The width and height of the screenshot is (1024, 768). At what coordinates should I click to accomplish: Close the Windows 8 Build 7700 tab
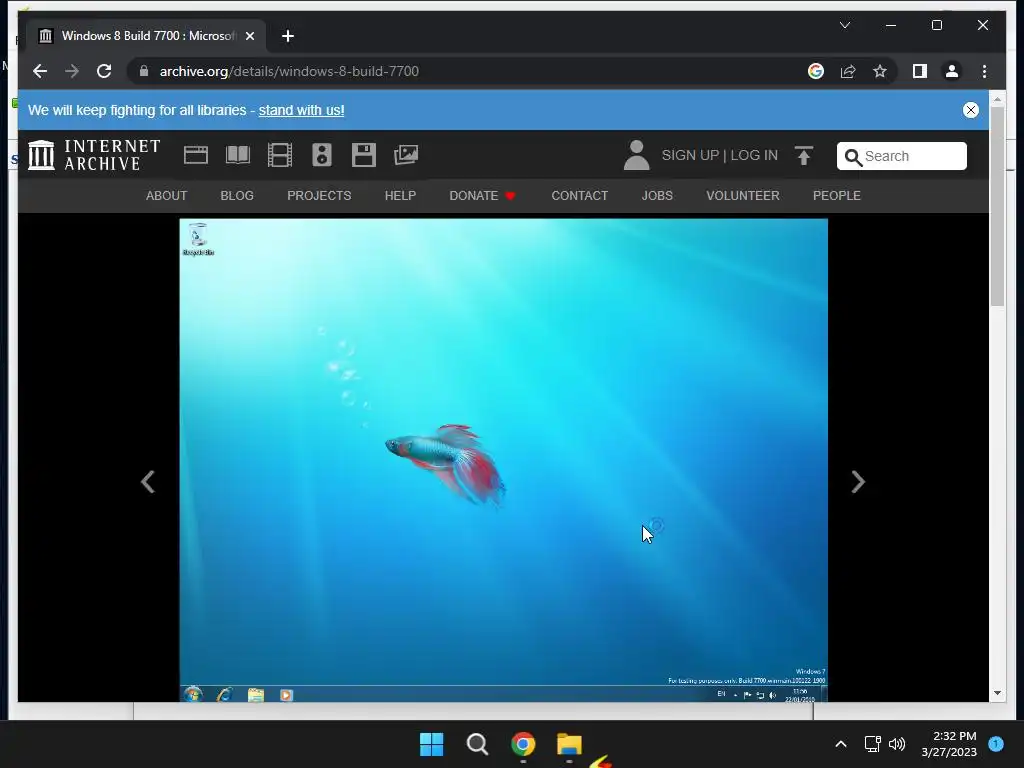point(249,36)
